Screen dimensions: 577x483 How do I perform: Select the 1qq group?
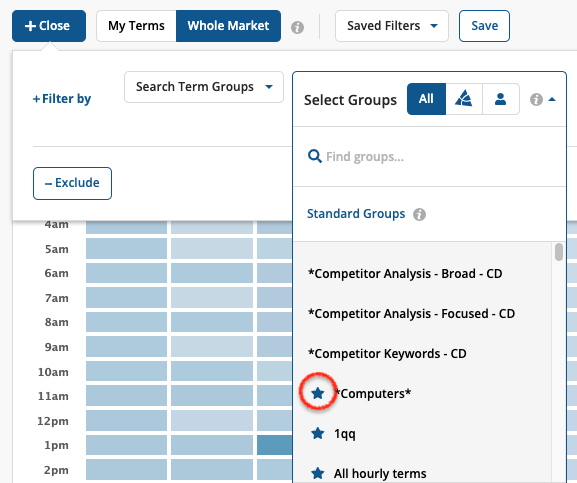point(345,434)
